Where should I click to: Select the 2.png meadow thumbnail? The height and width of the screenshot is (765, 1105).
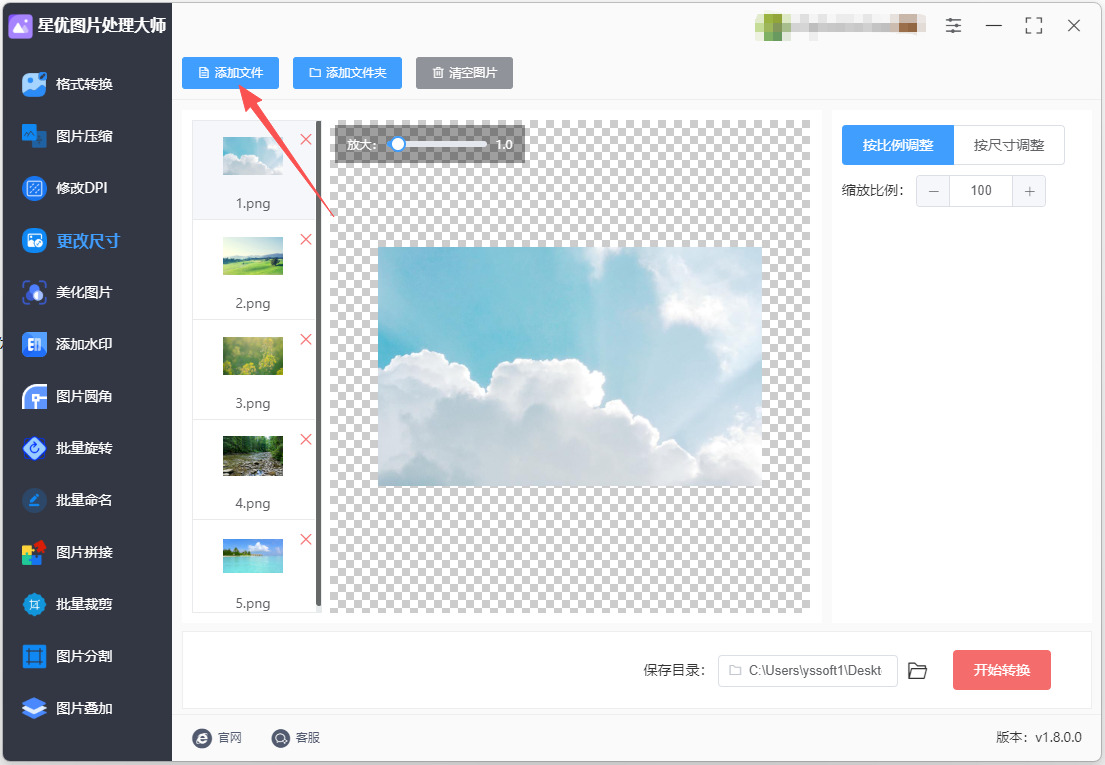coord(253,256)
